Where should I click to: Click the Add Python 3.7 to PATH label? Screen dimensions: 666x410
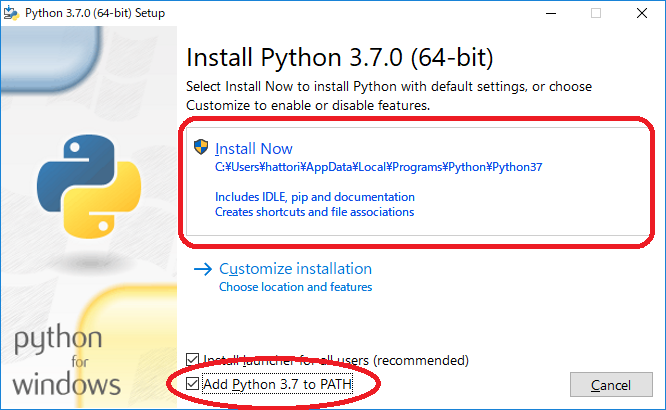pos(277,384)
